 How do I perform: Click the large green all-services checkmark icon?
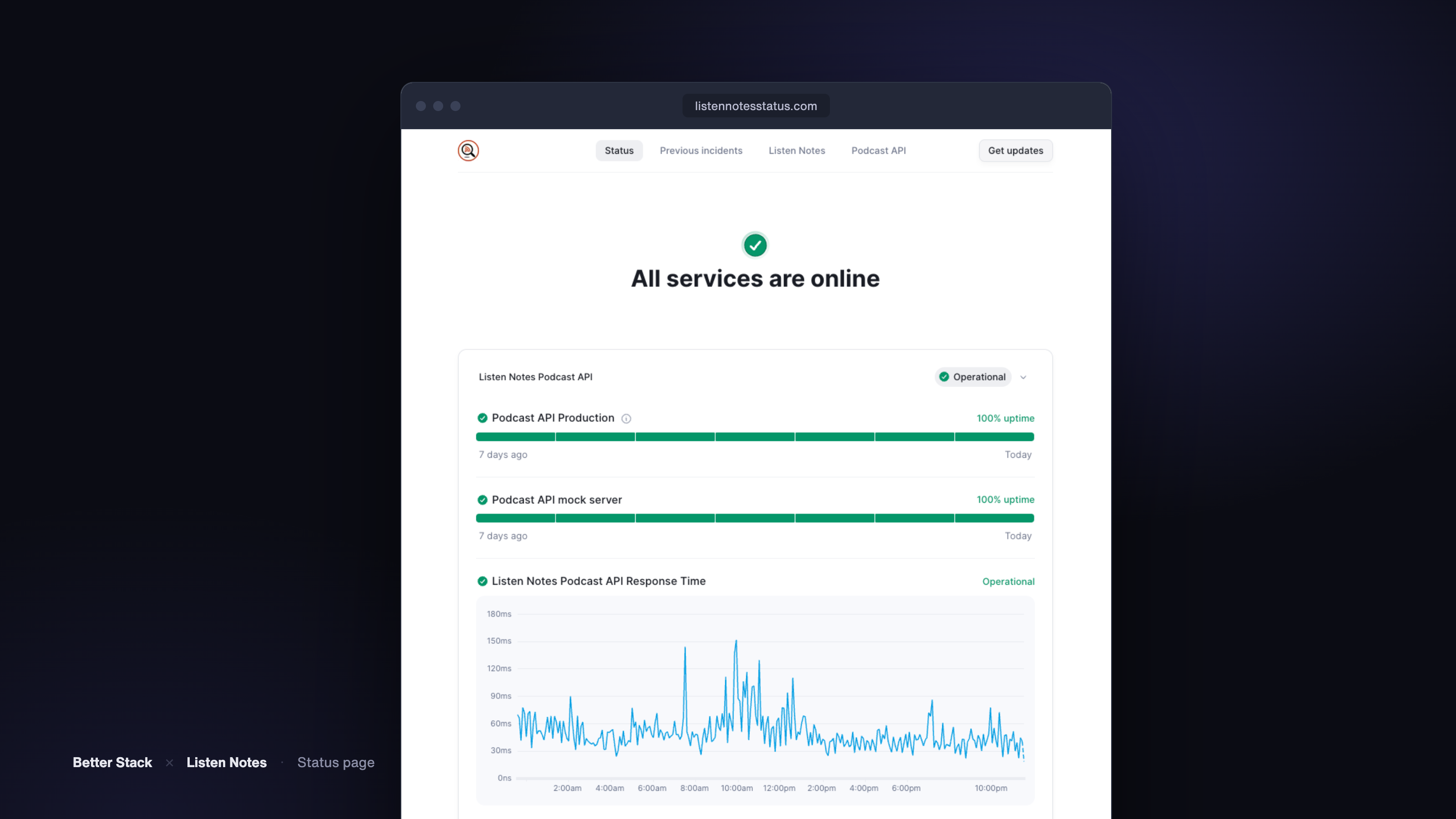tap(755, 245)
